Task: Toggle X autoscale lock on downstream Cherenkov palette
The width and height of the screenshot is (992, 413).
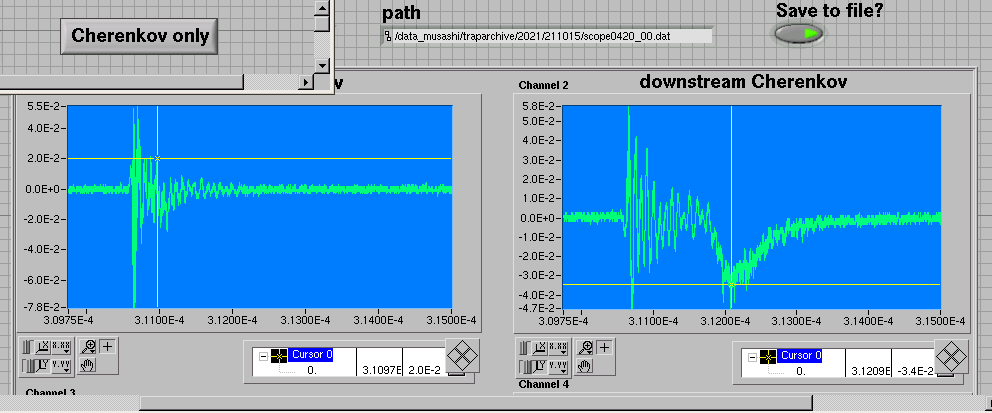Action: tap(524, 347)
